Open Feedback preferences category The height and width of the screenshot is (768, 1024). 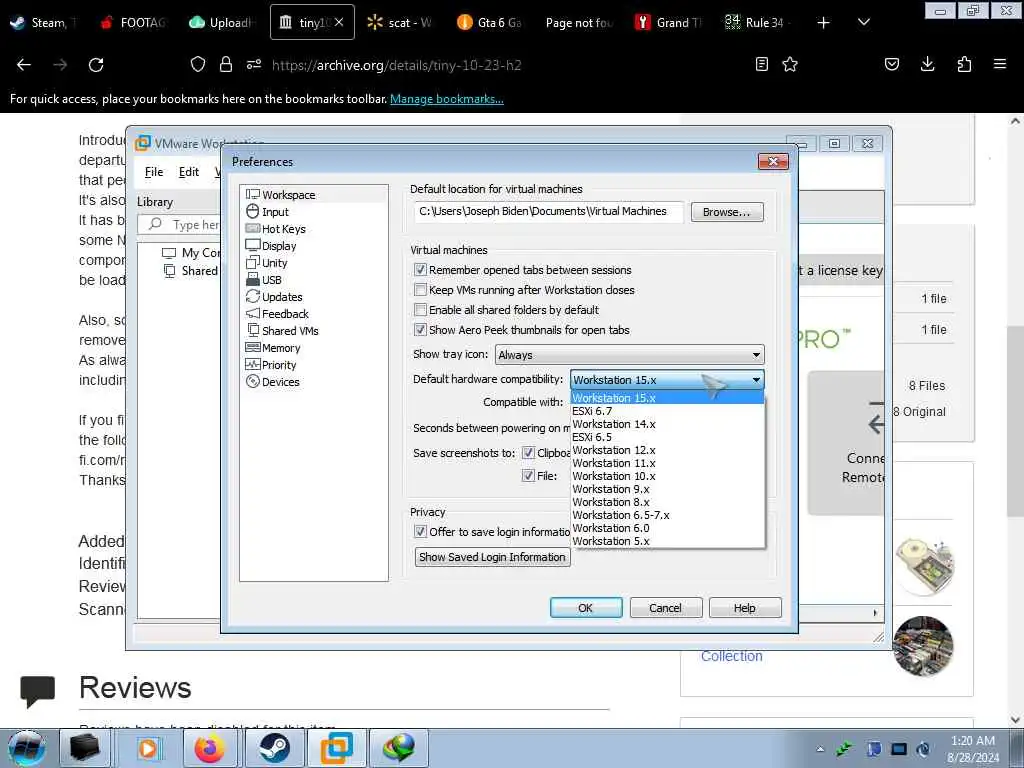click(x=277, y=313)
